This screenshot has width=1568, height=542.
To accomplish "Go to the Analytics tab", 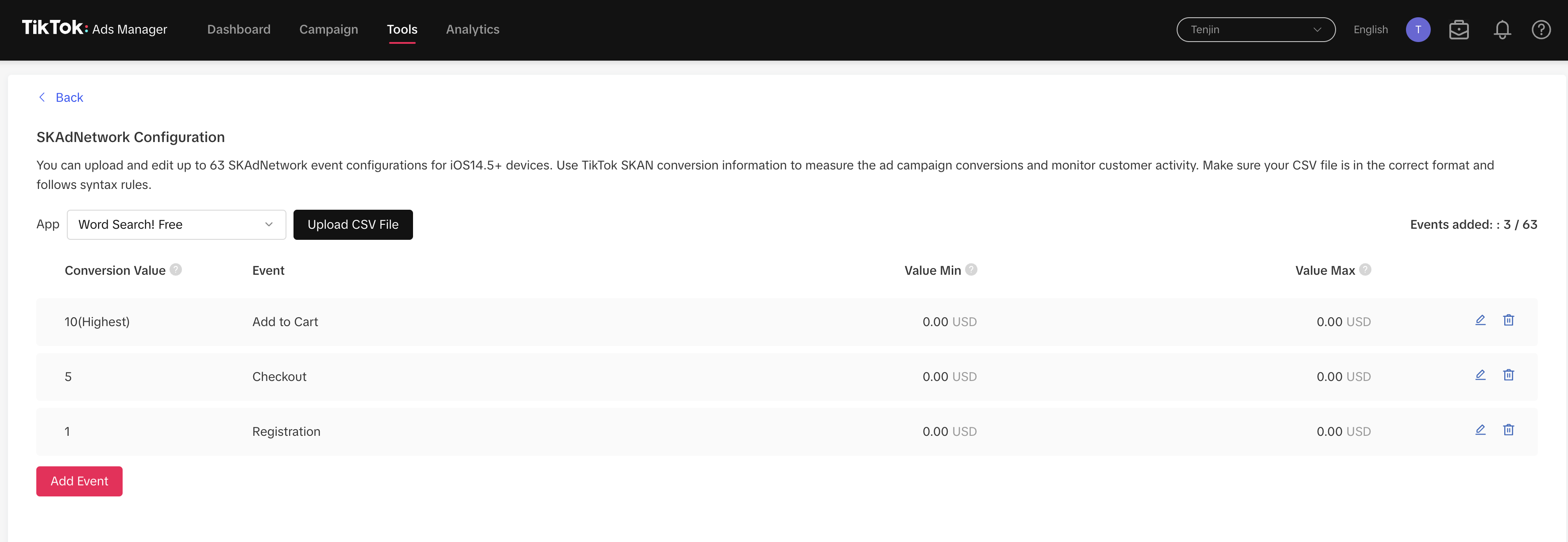I will 472,29.
